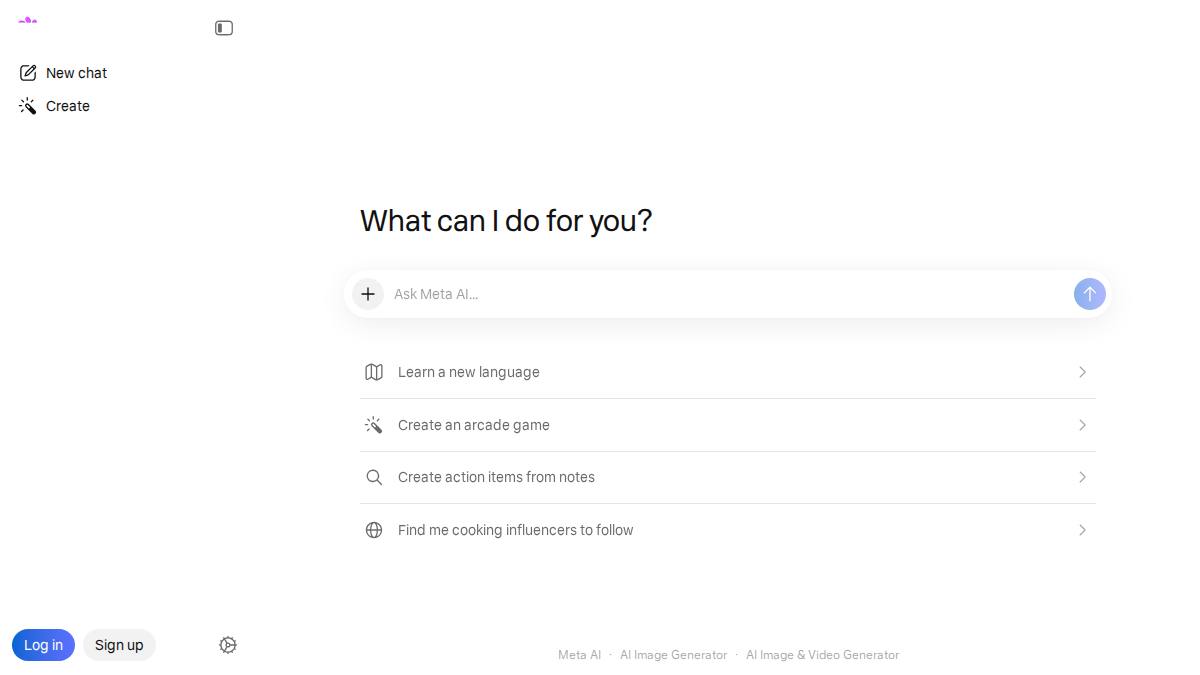Click the globe icon beside cooking influencers
Viewport: 1200px width, 675px height.
pos(374,530)
